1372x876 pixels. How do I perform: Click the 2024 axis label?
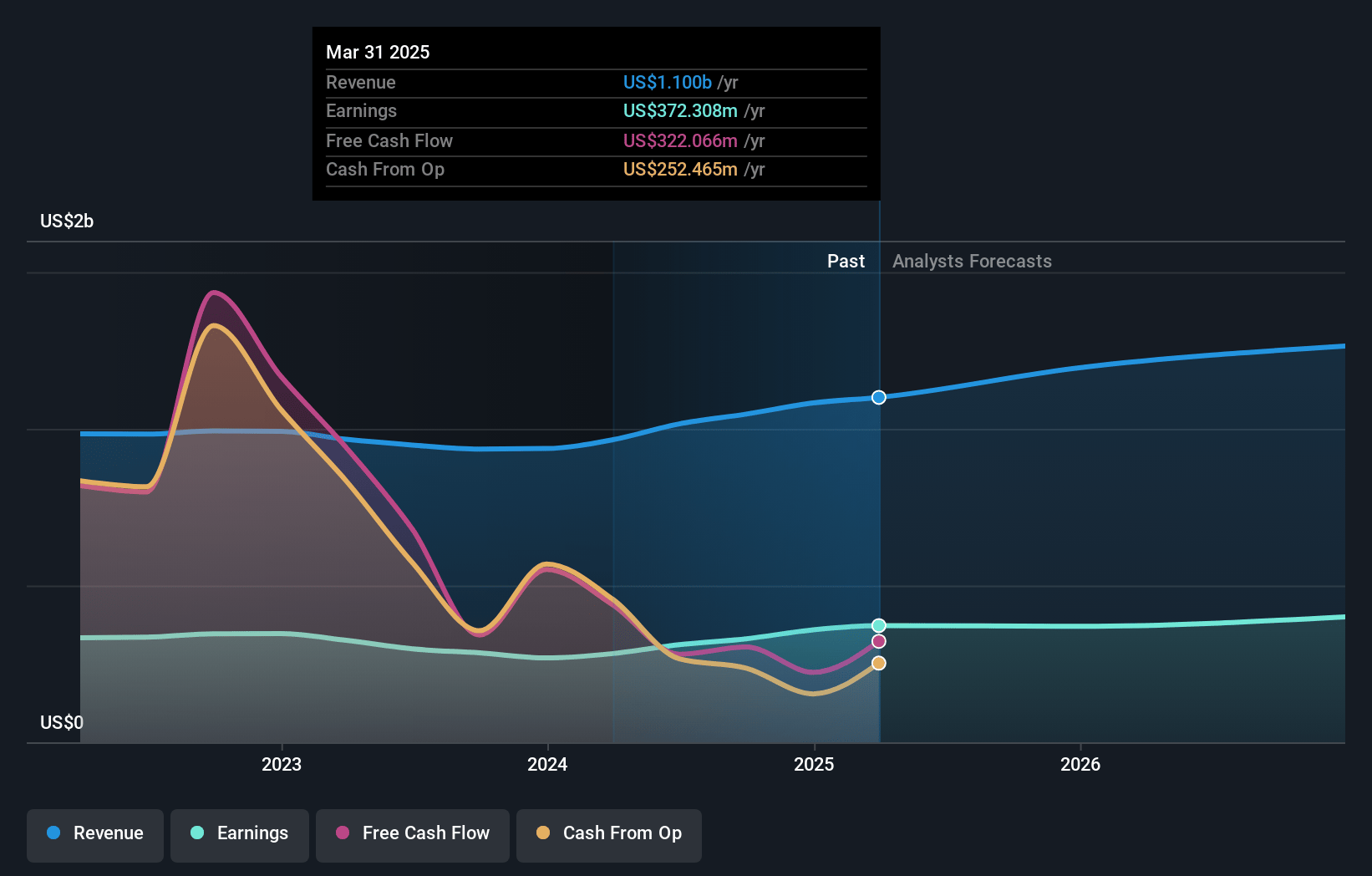click(x=547, y=764)
